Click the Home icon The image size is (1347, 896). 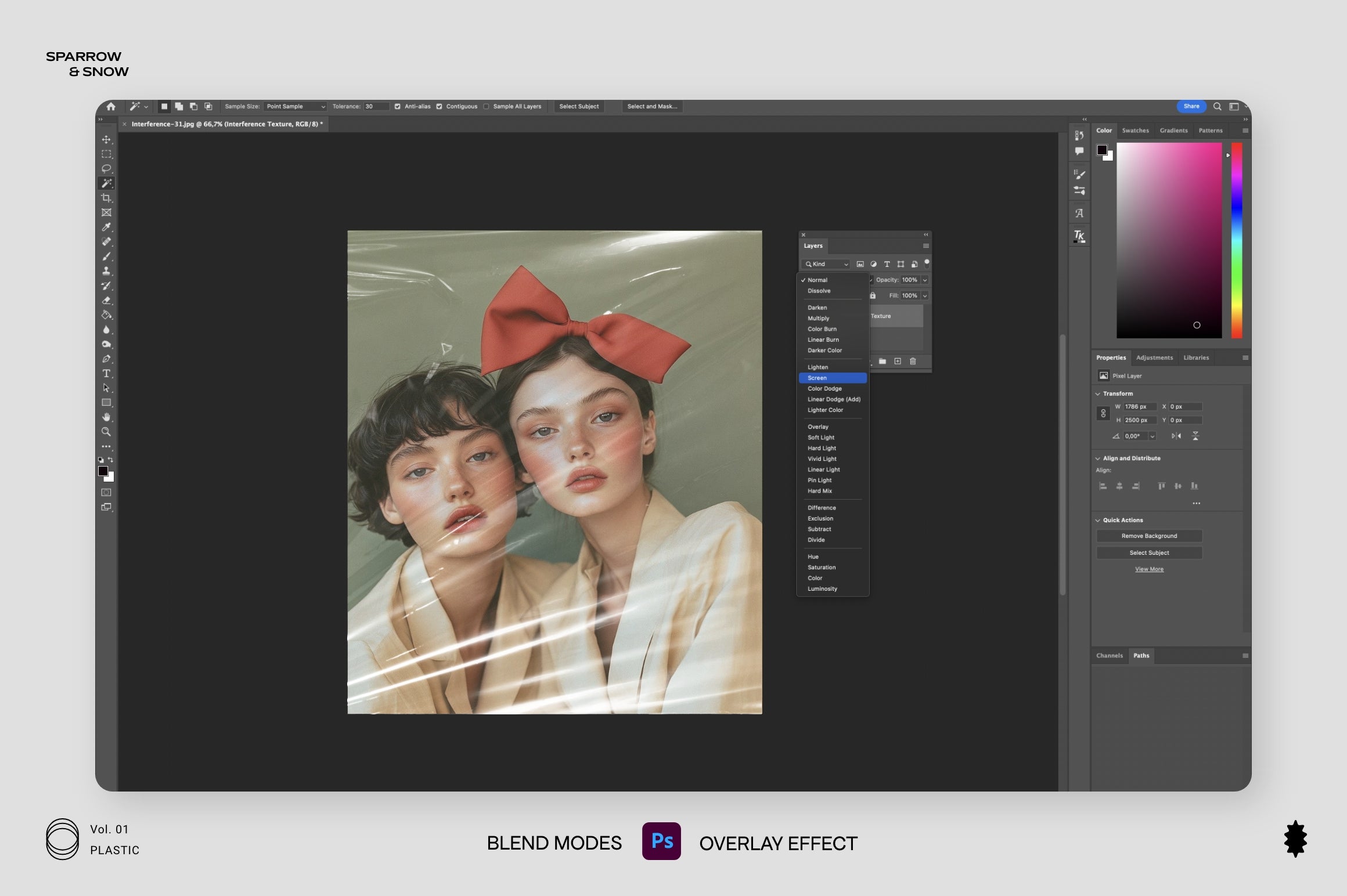click(111, 106)
